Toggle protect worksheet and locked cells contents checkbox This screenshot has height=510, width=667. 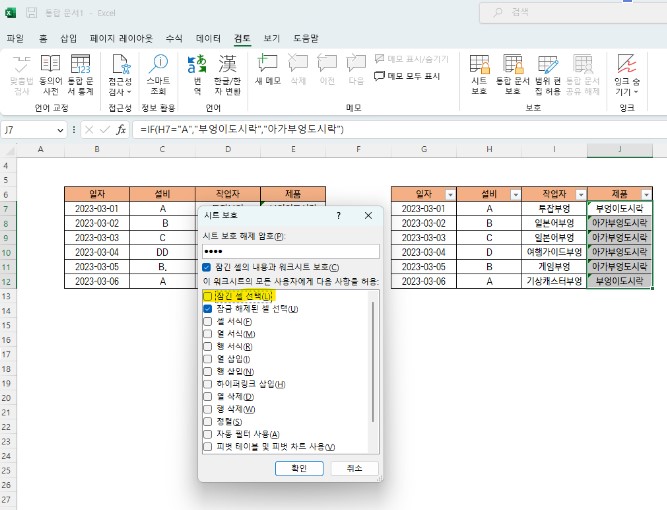click(x=207, y=268)
